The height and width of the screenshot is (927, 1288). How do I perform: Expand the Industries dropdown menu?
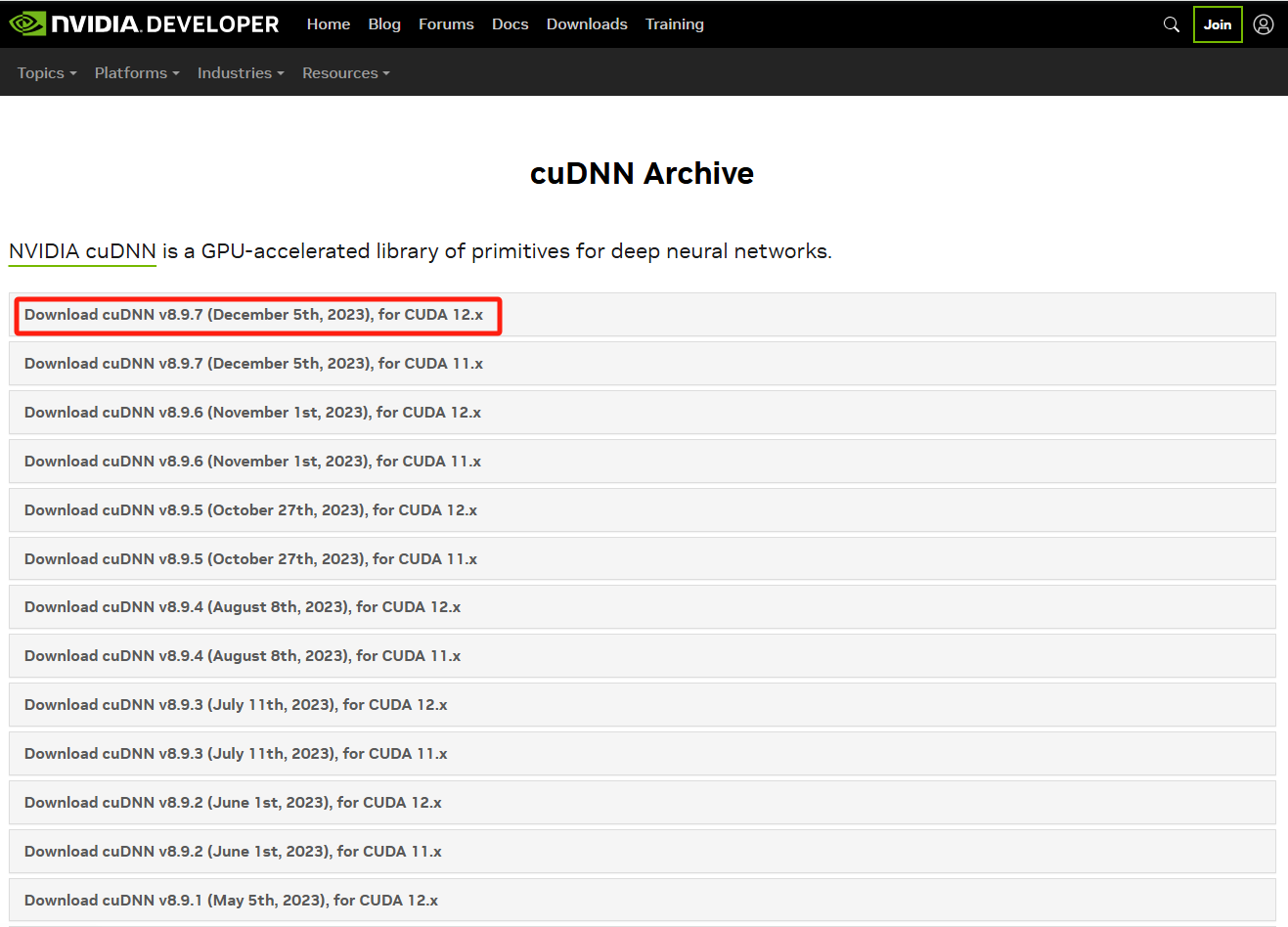(241, 73)
